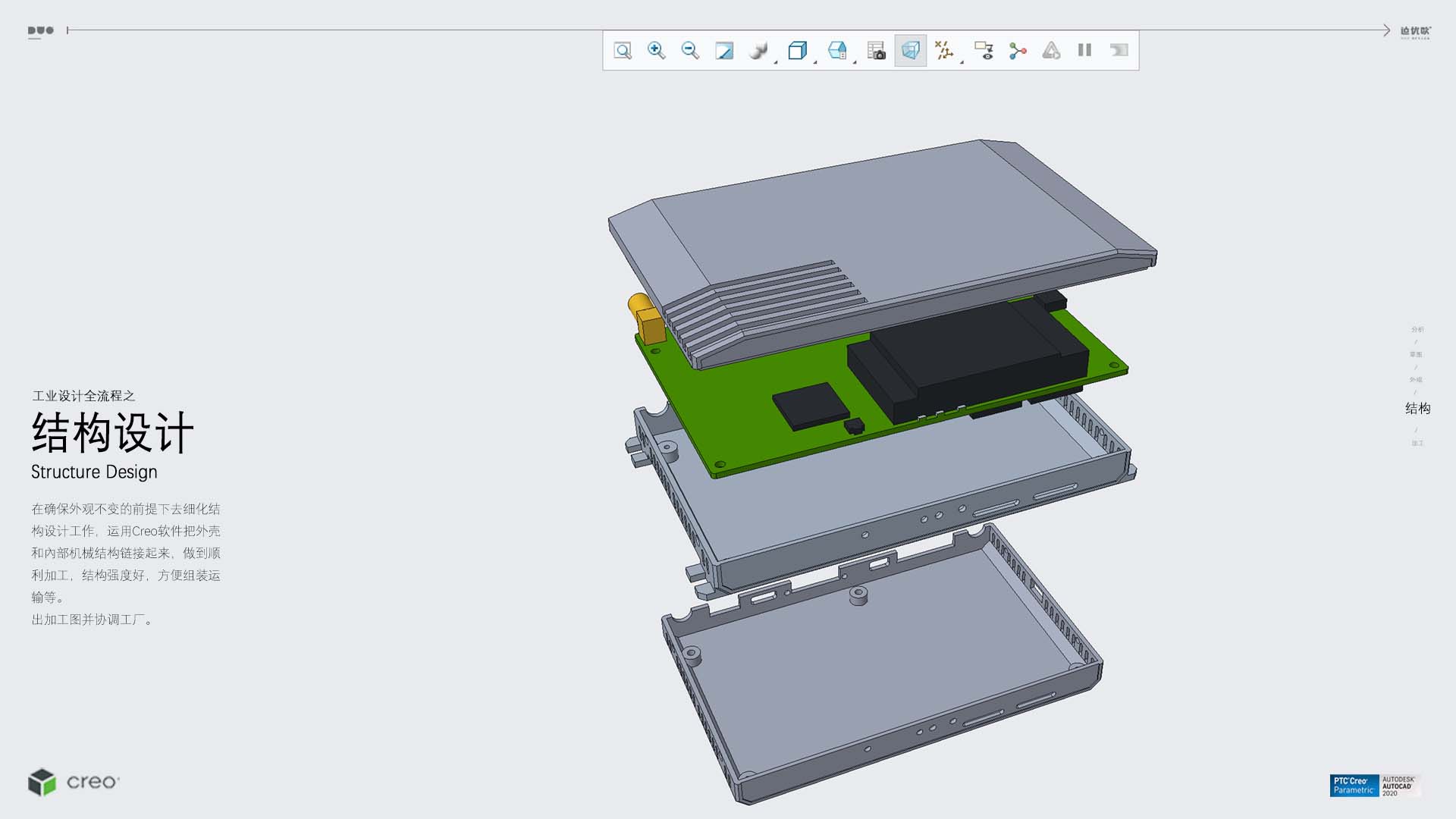Select the rendering style sphere icon
The image size is (1456, 819).
[757, 51]
